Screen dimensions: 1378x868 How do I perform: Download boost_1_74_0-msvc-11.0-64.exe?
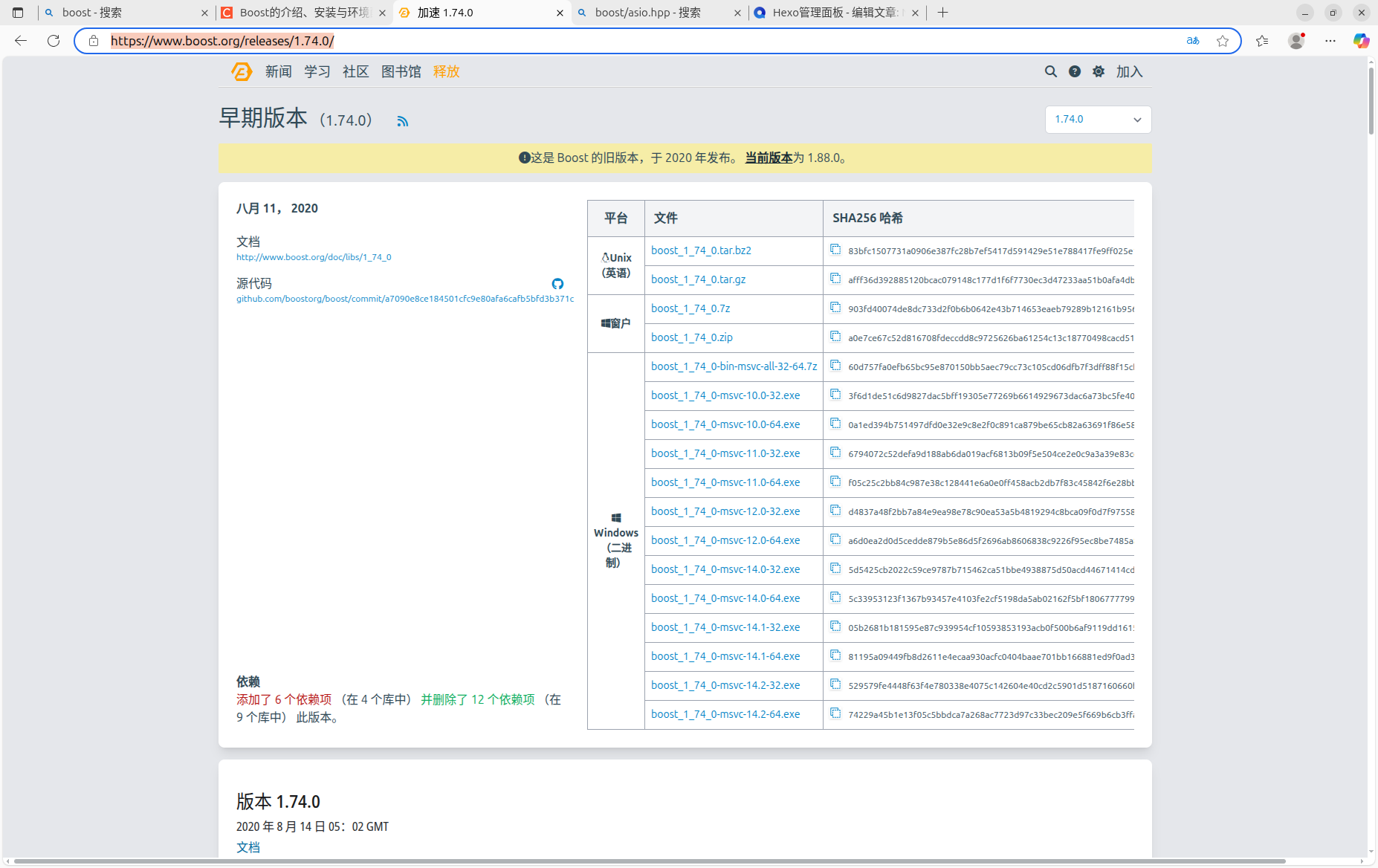(725, 482)
